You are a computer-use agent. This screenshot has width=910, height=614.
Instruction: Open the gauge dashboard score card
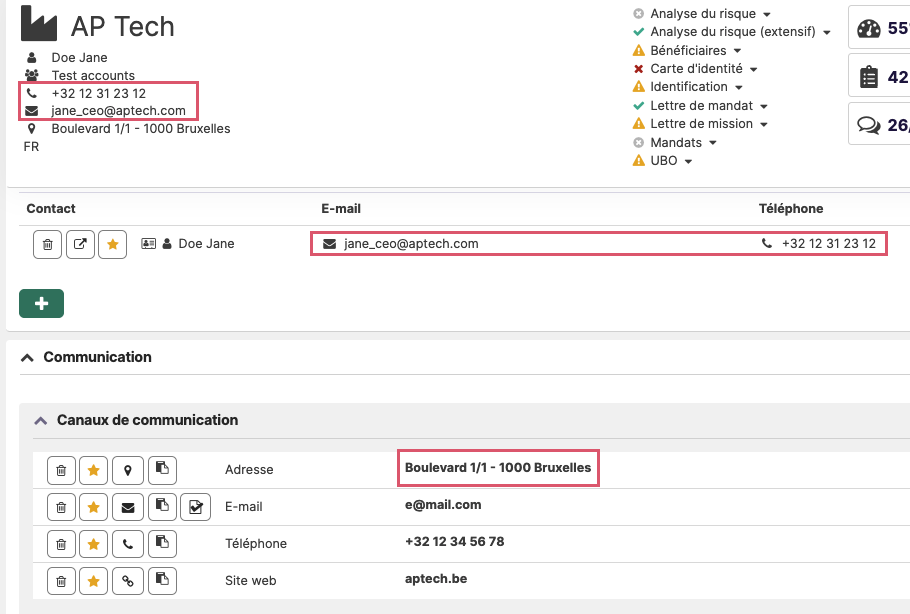pyautogui.click(x=880, y=27)
